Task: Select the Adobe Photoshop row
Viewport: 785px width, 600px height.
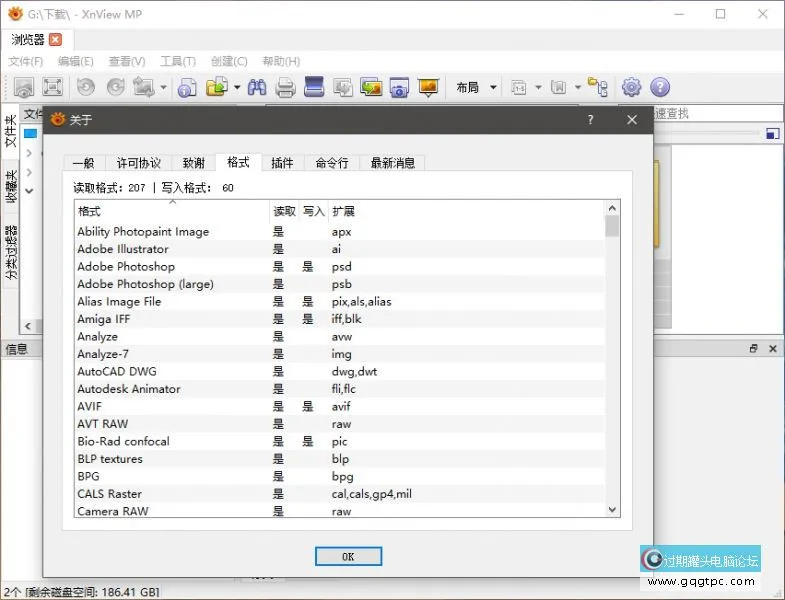Action: pyautogui.click(x=126, y=267)
